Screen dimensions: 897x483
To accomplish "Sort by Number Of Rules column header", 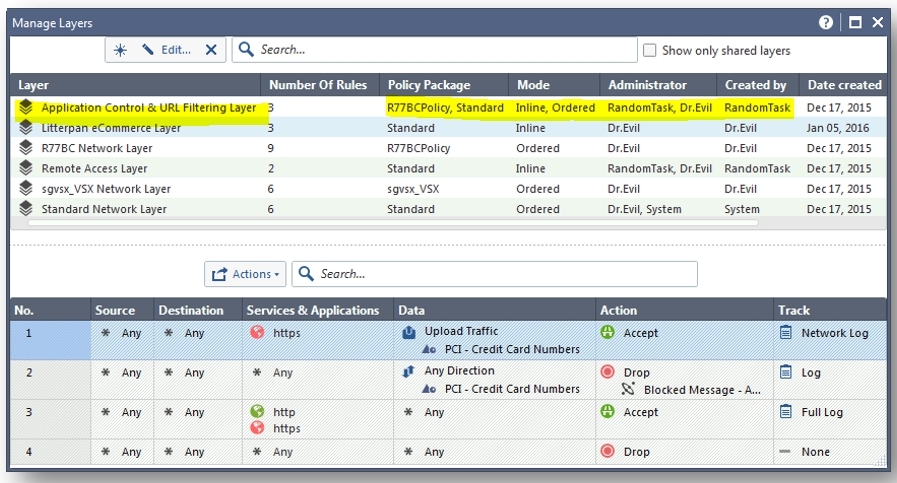I will pos(318,85).
